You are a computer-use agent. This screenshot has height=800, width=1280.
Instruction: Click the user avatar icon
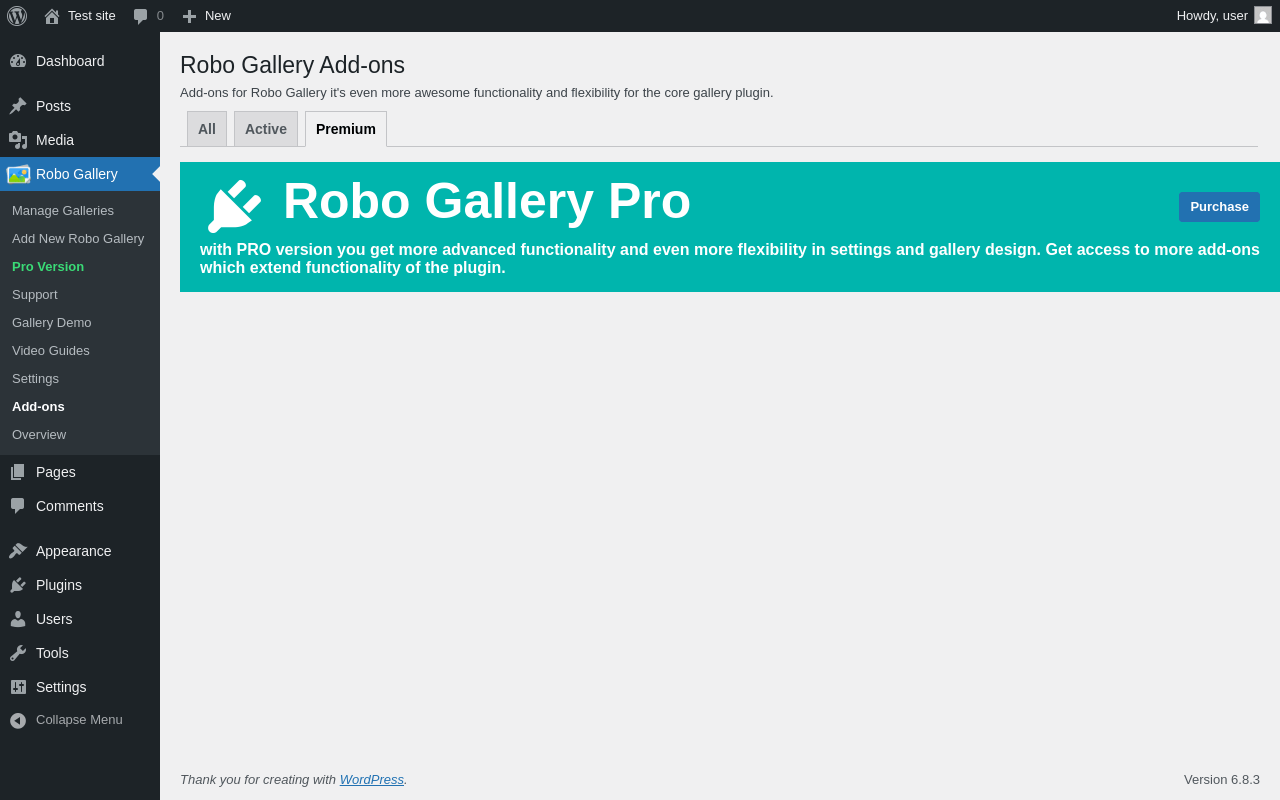coord(1263,15)
